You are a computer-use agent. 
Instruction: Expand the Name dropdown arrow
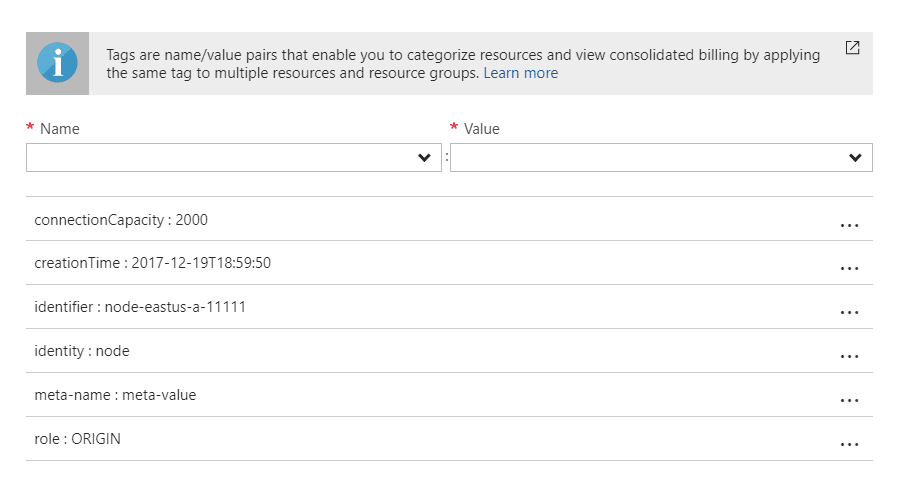[424, 158]
